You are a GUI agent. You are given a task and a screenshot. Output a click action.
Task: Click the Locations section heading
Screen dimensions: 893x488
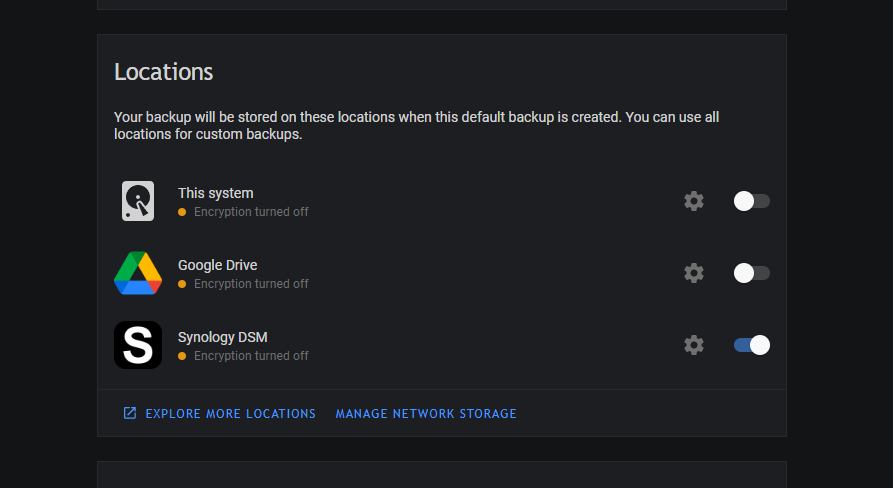(x=163, y=72)
